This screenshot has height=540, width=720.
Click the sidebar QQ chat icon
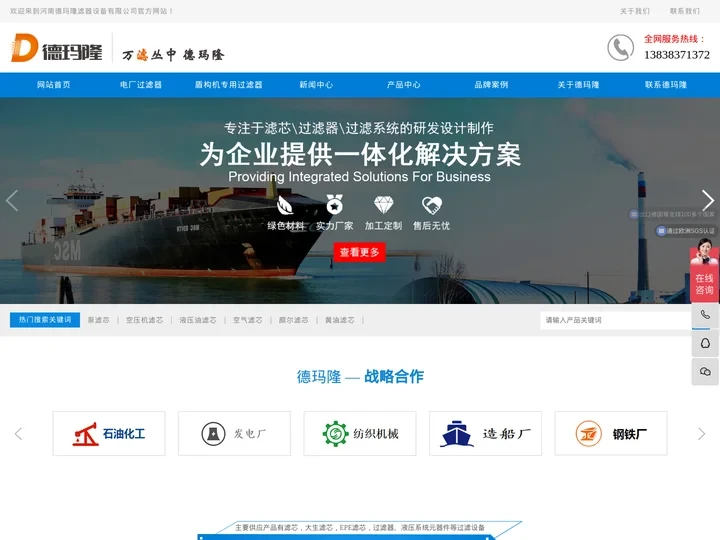coord(705,343)
